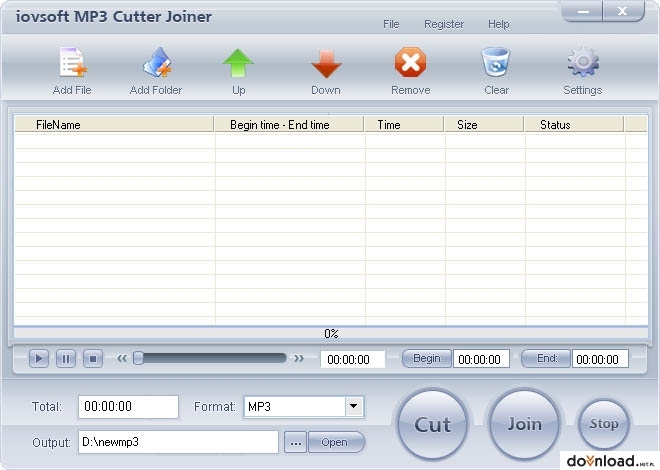Close the MP3 Cutter Joiner window
Image resolution: width=660 pixels, height=470 pixels.
point(623,11)
